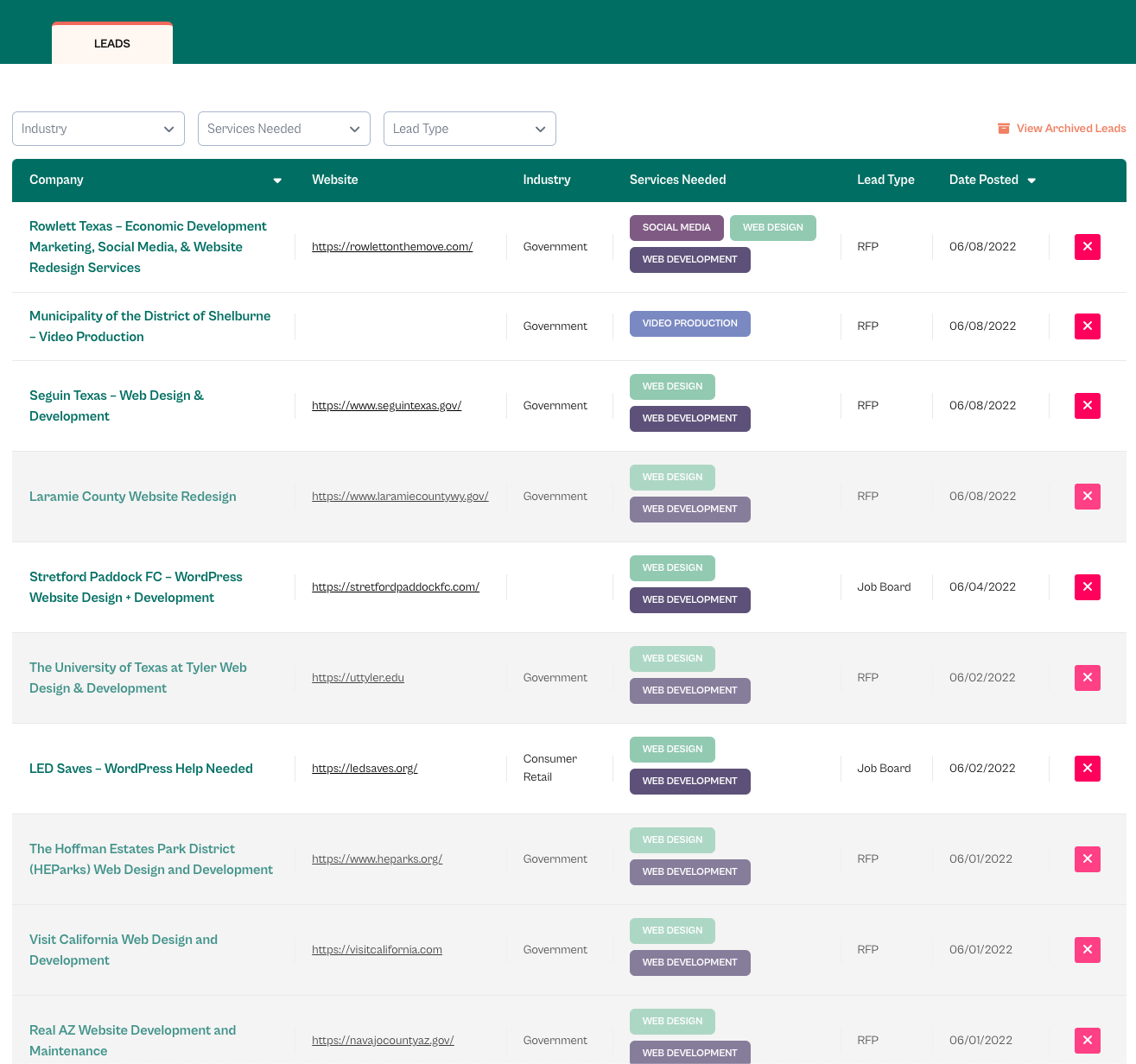Click the archive box icon beside View Archived Leads
The height and width of the screenshot is (1064, 1136).
pyautogui.click(x=1004, y=129)
